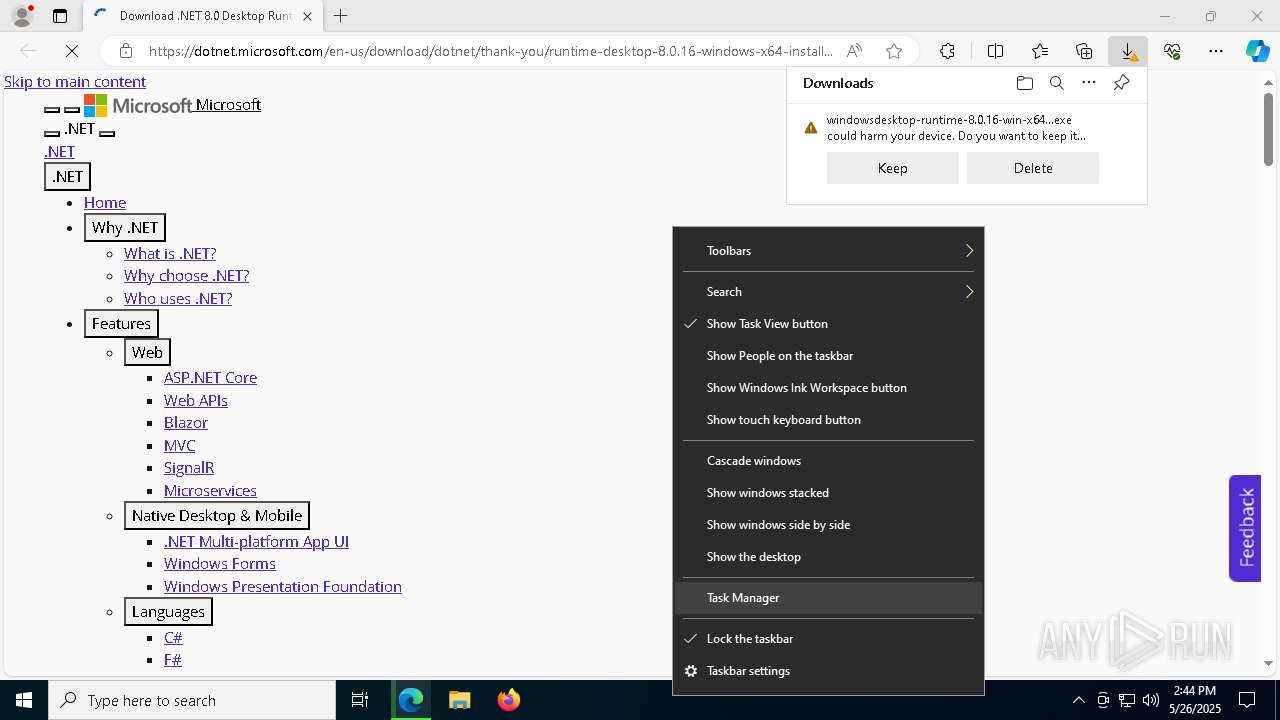Open Task Manager from context menu
The image size is (1280, 720).
tap(828, 598)
